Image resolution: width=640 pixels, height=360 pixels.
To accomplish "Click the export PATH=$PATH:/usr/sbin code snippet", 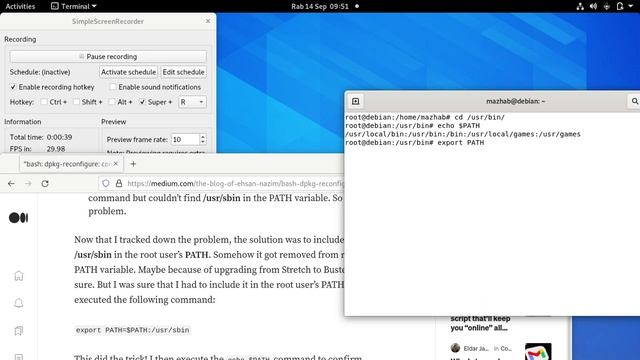I will click(133, 330).
